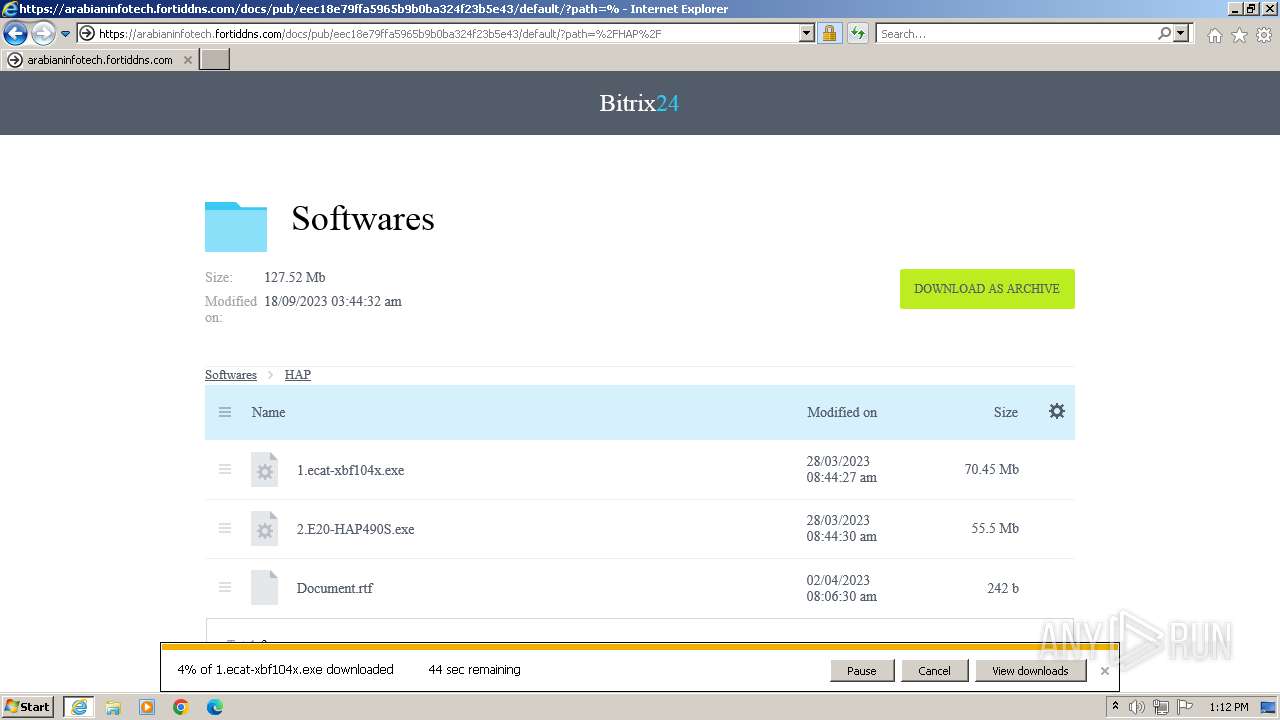Click the View downloads button
The height and width of the screenshot is (720, 1280).
[x=1030, y=671]
